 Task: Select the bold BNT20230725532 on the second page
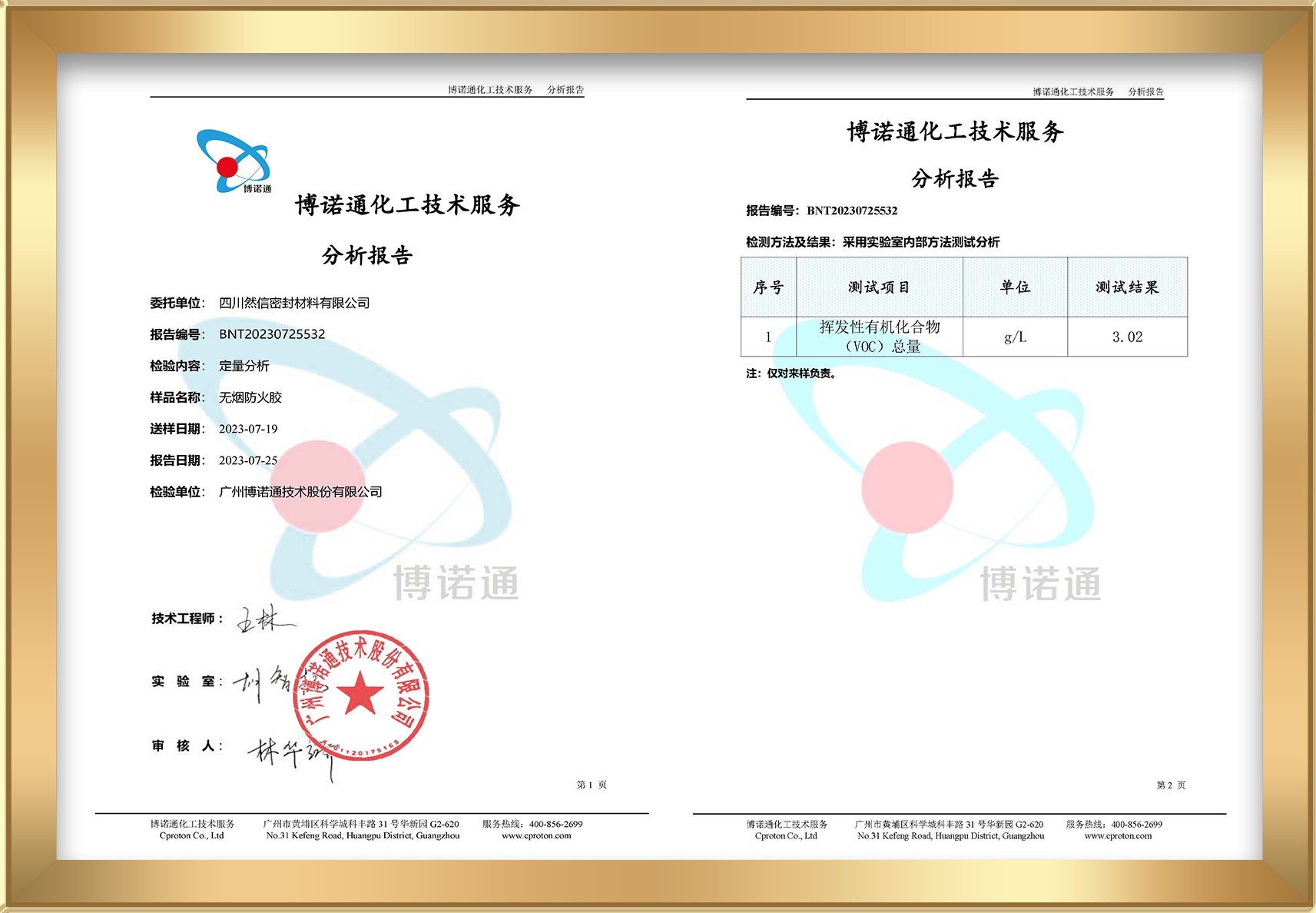click(x=852, y=211)
